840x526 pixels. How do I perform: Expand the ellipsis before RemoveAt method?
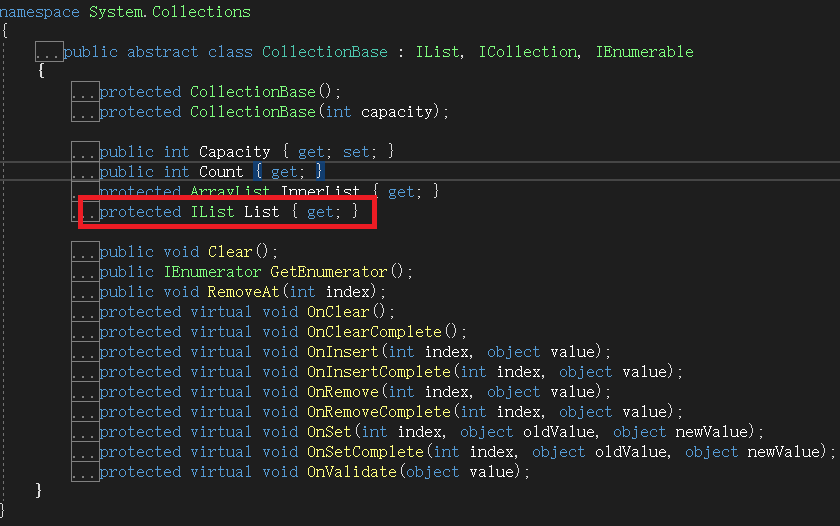[85, 292]
